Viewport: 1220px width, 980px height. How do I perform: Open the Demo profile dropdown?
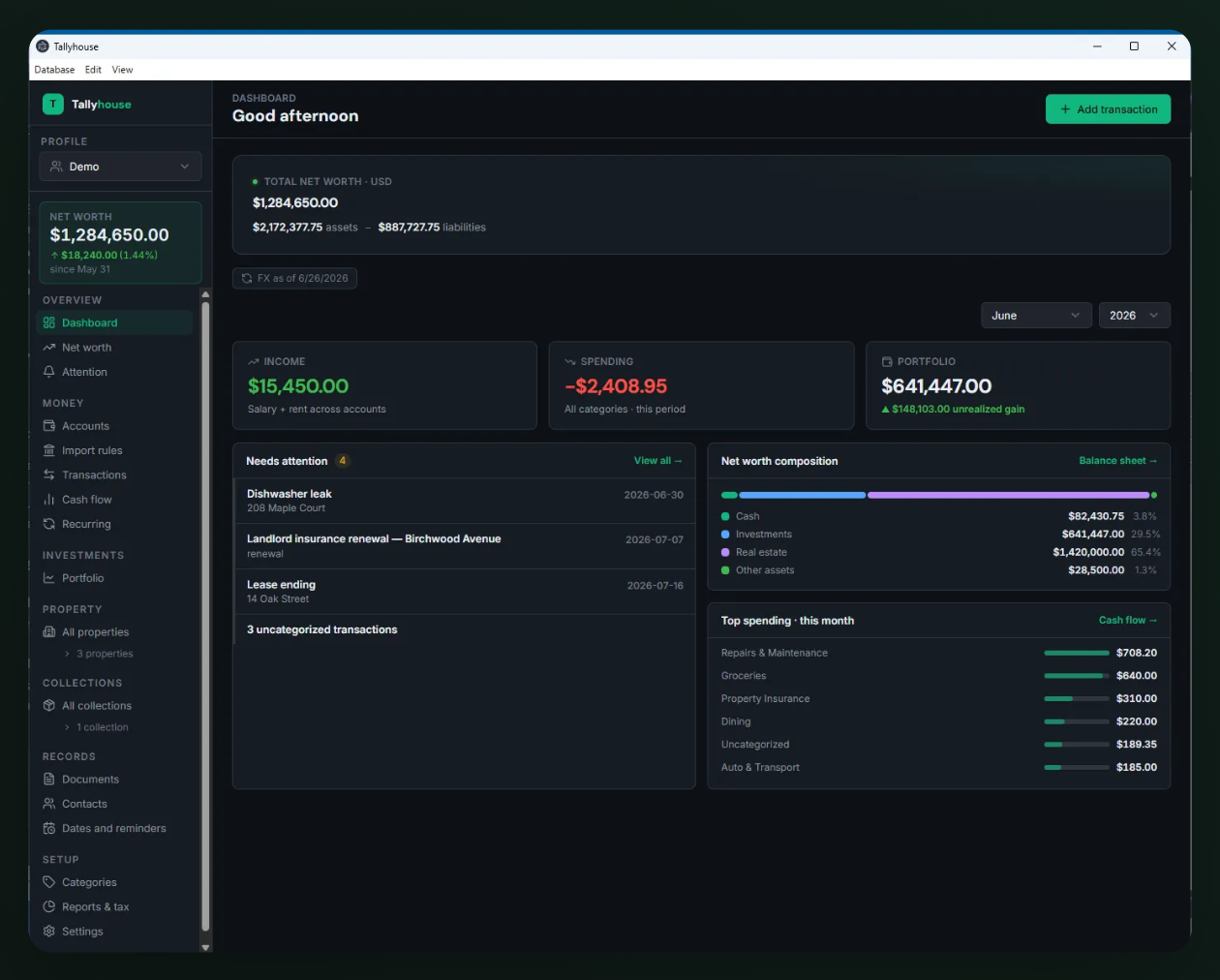coord(120,167)
